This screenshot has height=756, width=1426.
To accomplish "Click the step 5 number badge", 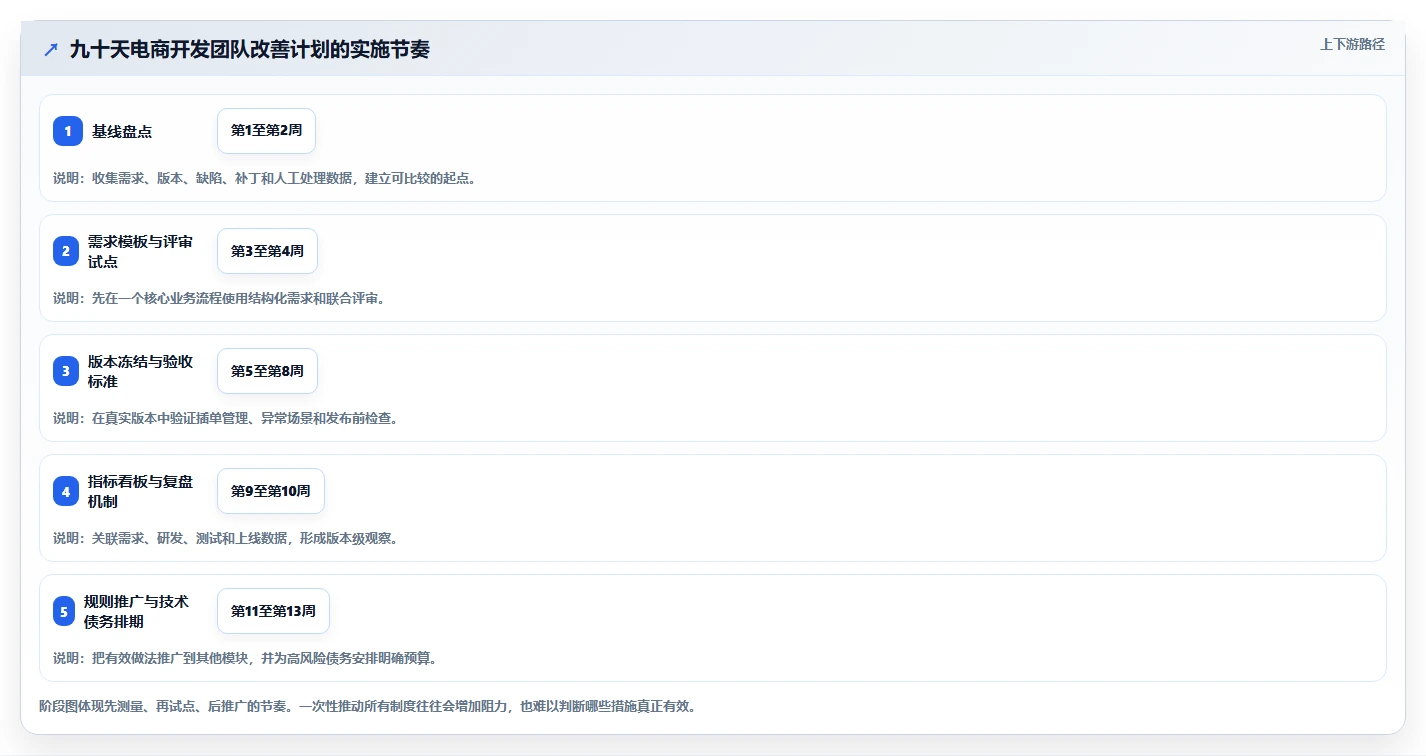I will coord(64,611).
